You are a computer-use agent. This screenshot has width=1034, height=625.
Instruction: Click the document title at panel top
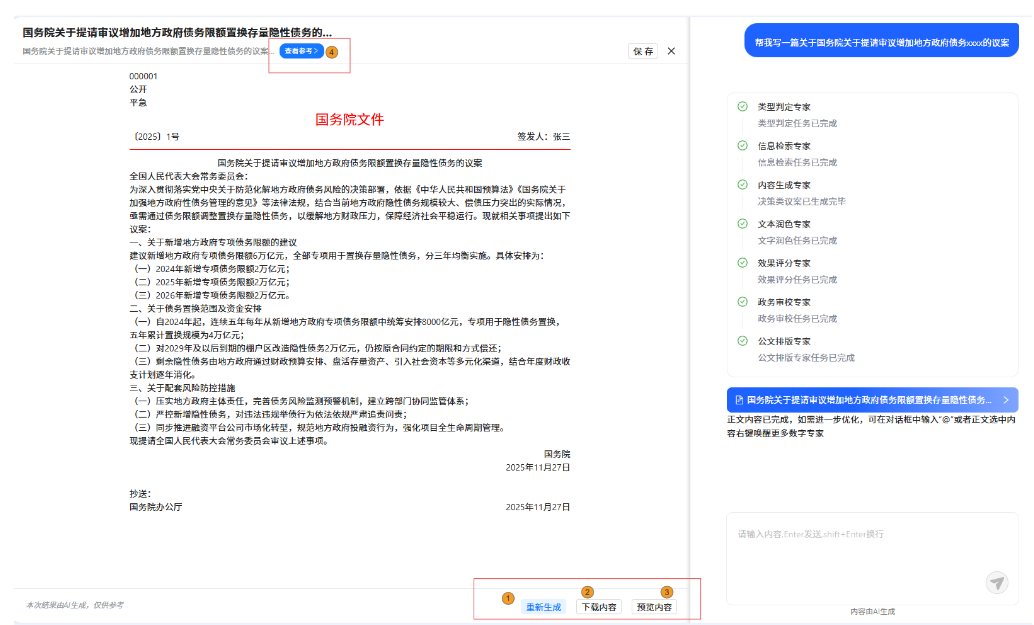(x=177, y=32)
